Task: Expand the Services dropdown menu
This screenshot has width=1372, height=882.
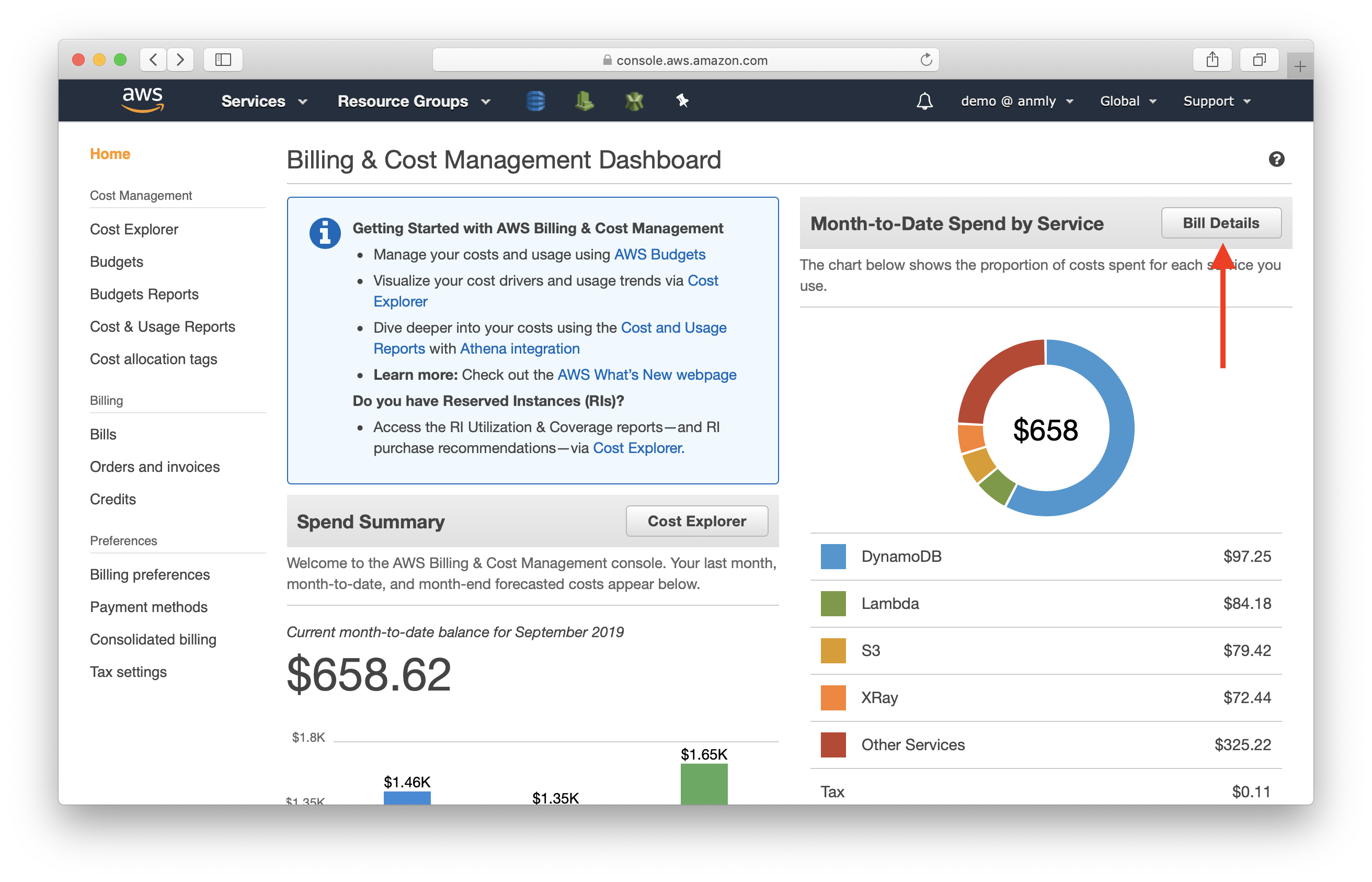Action: pyautogui.click(x=264, y=101)
